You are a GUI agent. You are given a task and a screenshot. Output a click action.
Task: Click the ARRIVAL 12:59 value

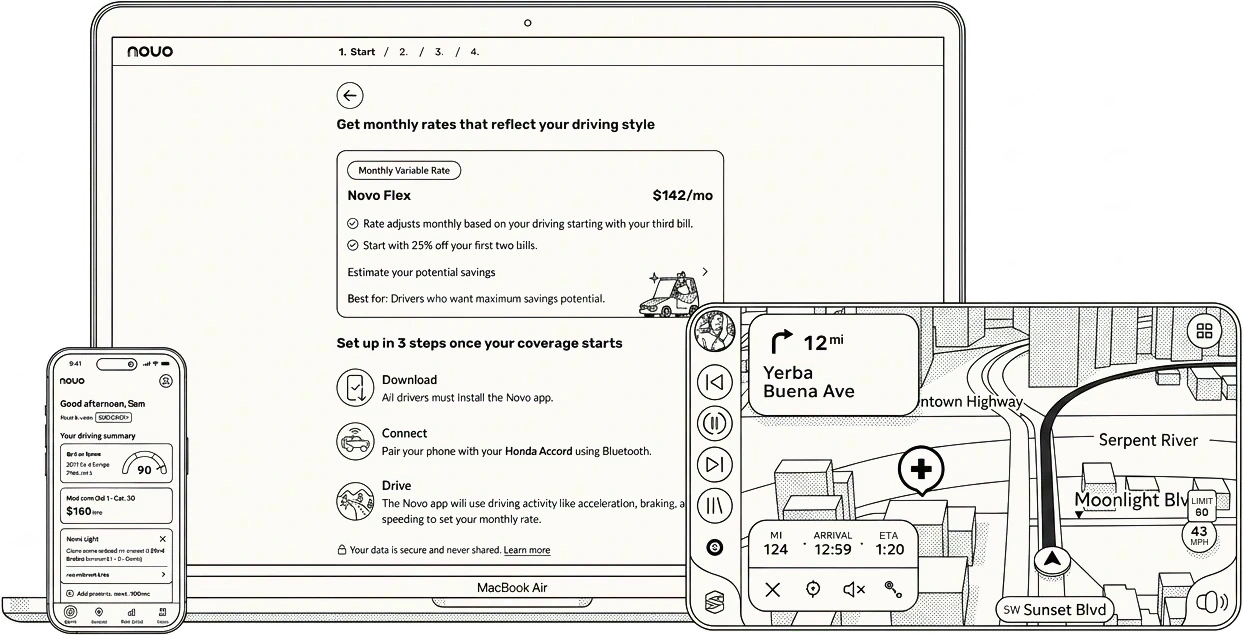coord(833,549)
